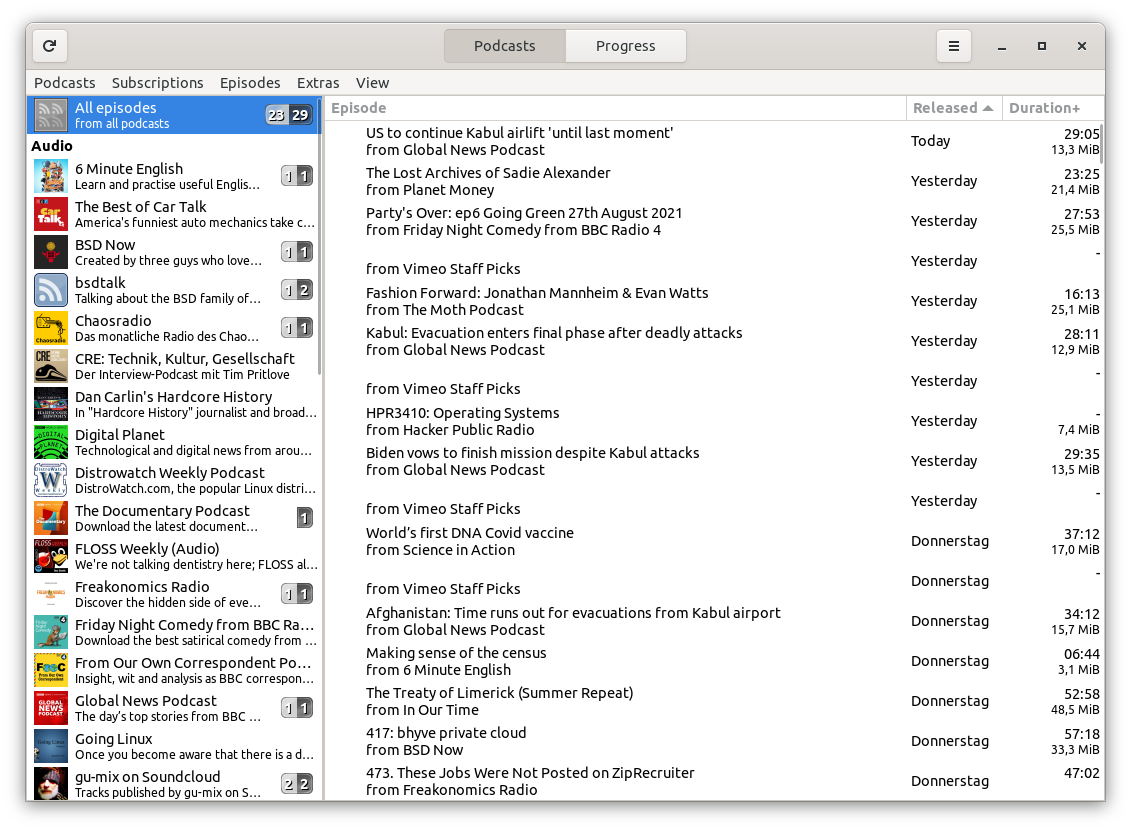Click the 06:44 duration cell
The width and height of the screenshot is (1131, 830).
pos(1082,654)
